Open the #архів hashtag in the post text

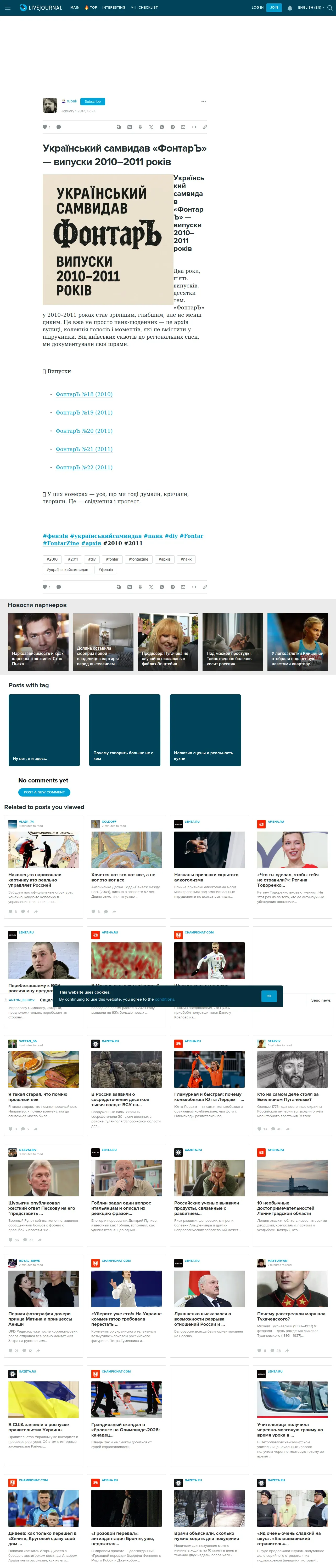pyautogui.click(x=92, y=543)
